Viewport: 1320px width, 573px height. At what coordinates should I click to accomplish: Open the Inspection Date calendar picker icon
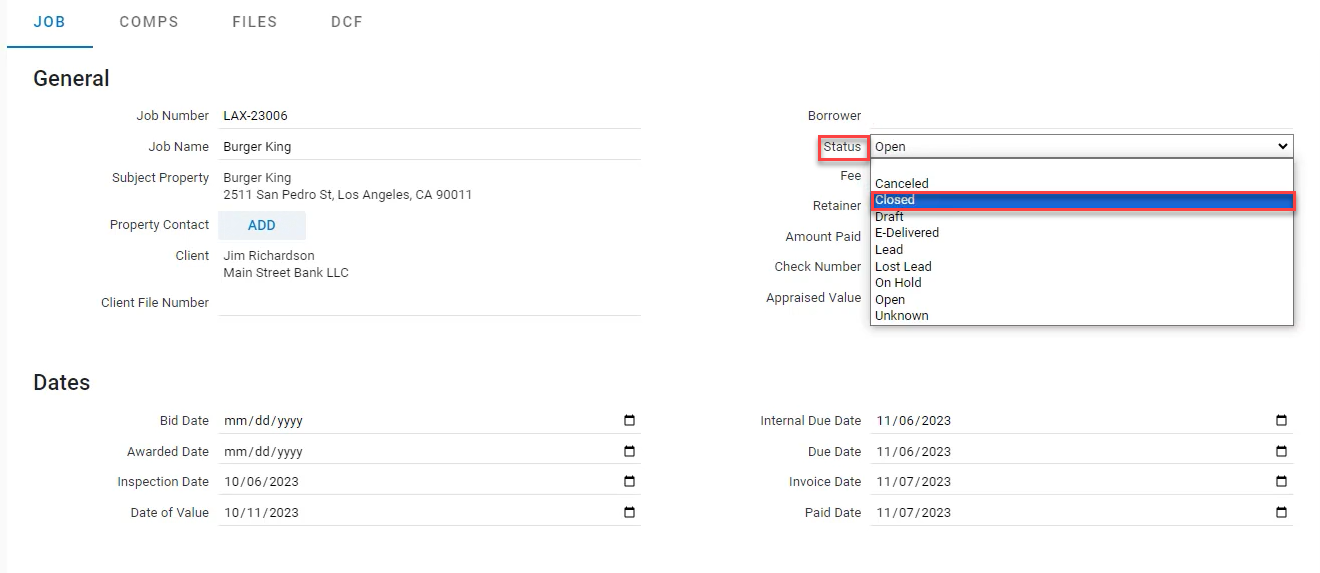tap(629, 482)
